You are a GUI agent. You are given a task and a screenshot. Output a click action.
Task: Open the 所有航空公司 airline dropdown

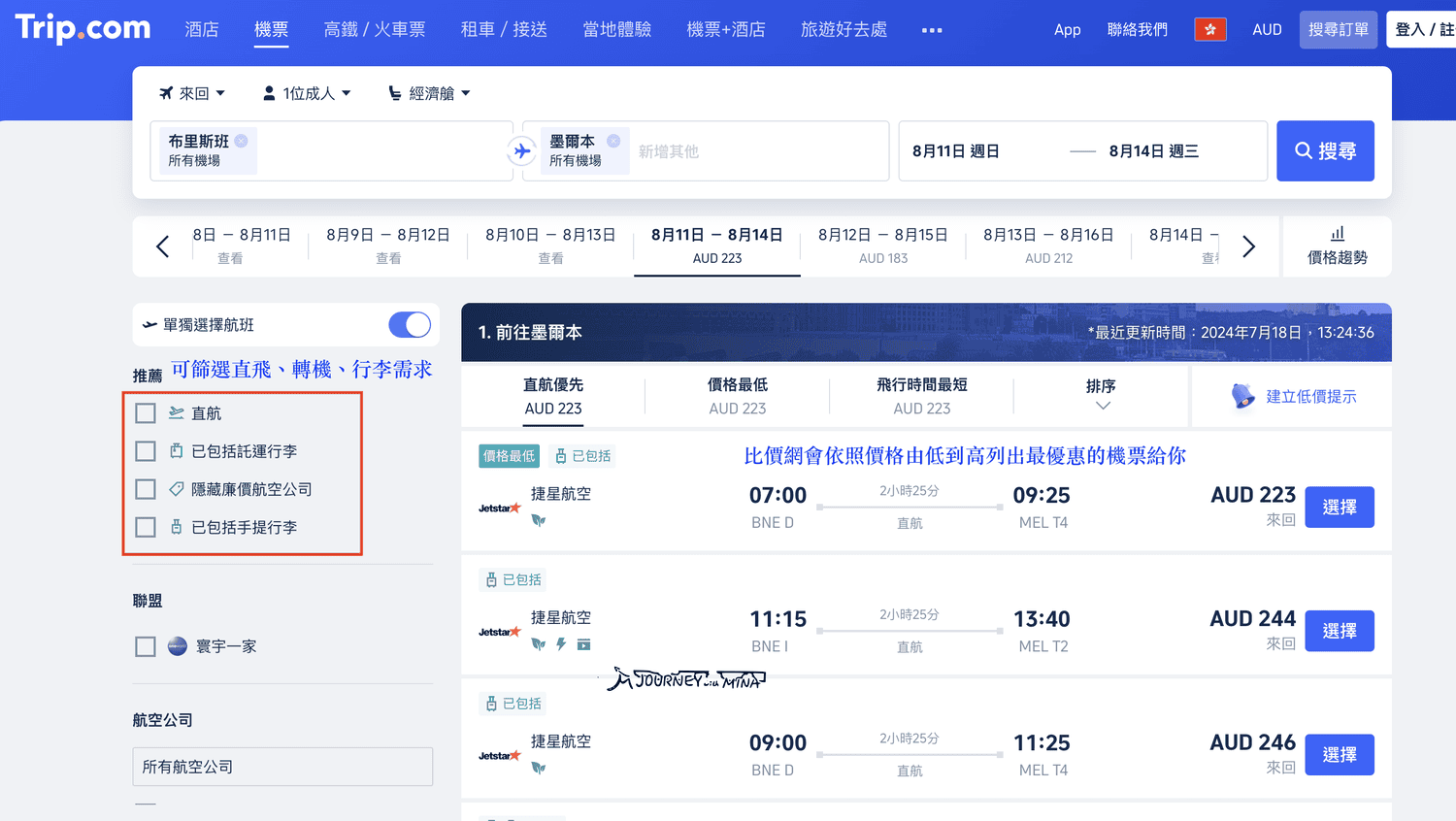(x=282, y=767)
